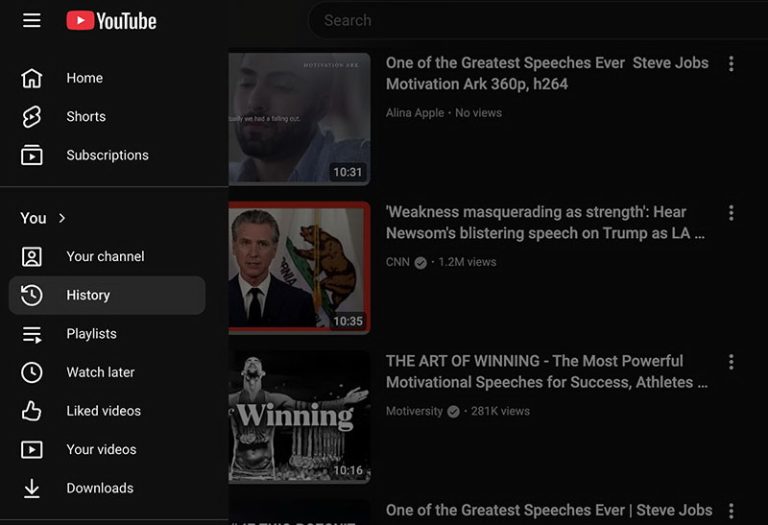Open Shorts from sidebar
The image size is (768, 525).
point(107,117)
